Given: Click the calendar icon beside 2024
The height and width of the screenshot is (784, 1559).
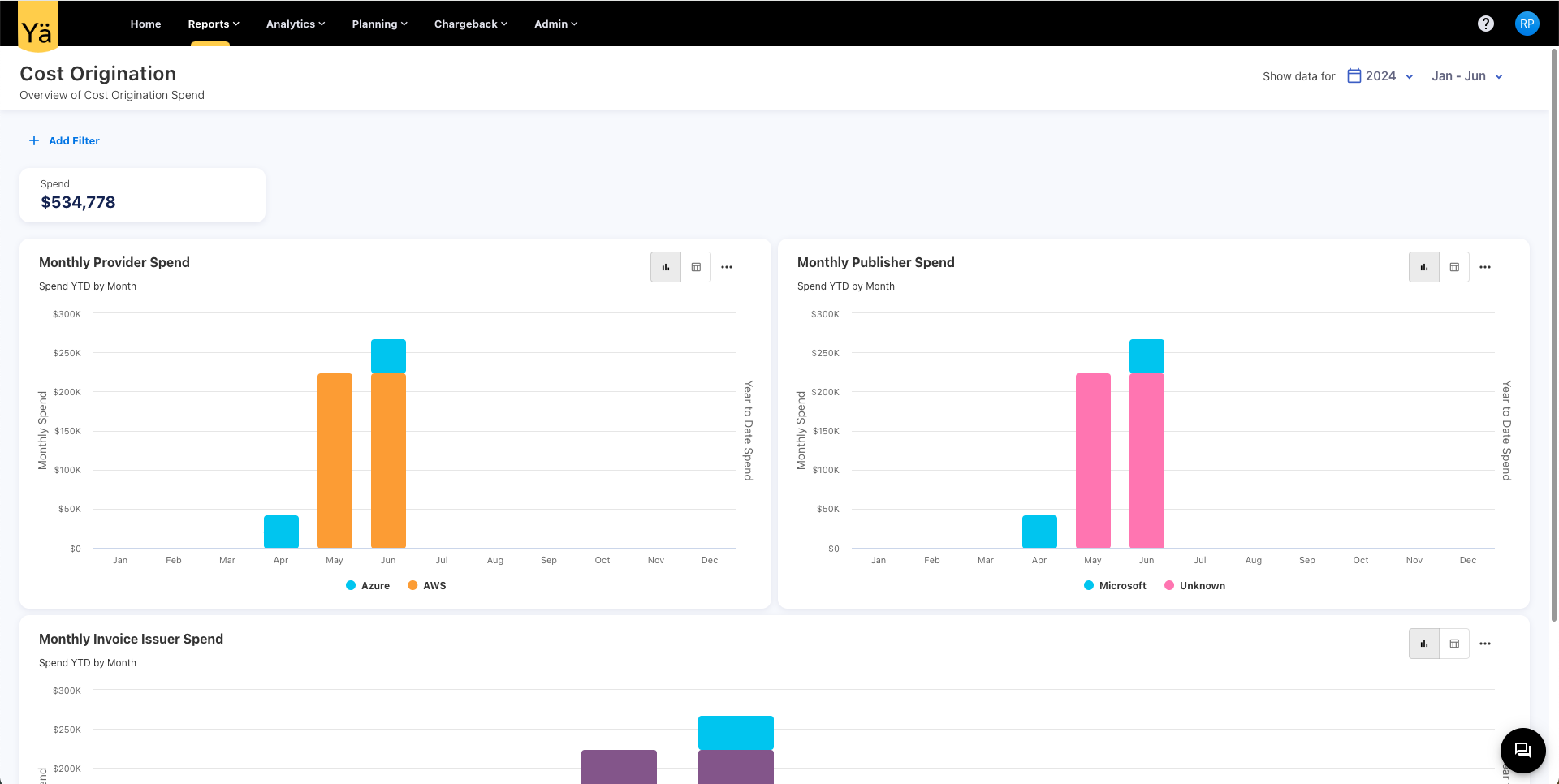Looking at the screenshot, I should [x=1354, y=75].
